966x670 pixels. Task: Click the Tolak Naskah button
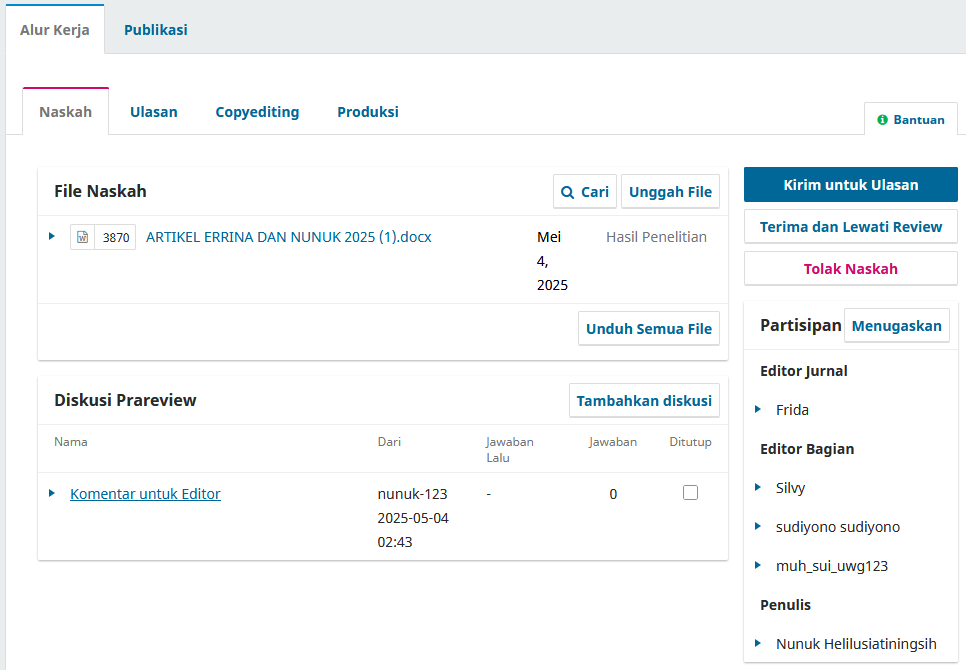pos(851,268)
